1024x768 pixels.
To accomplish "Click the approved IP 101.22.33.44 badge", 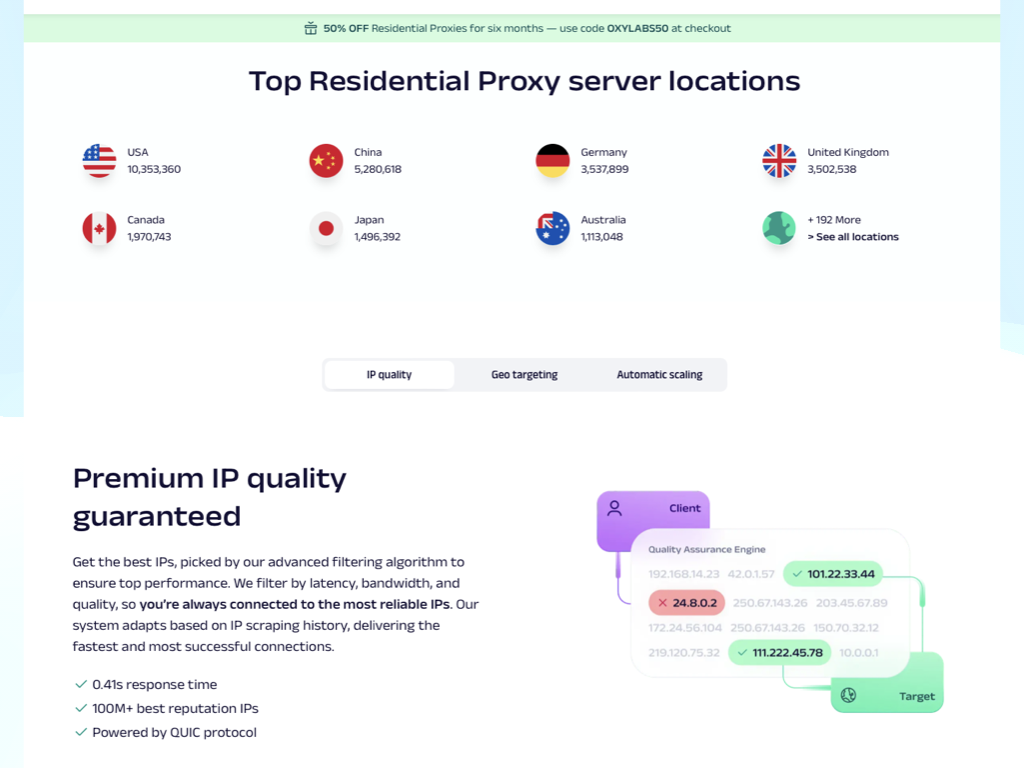I will (x=833, y=574).
